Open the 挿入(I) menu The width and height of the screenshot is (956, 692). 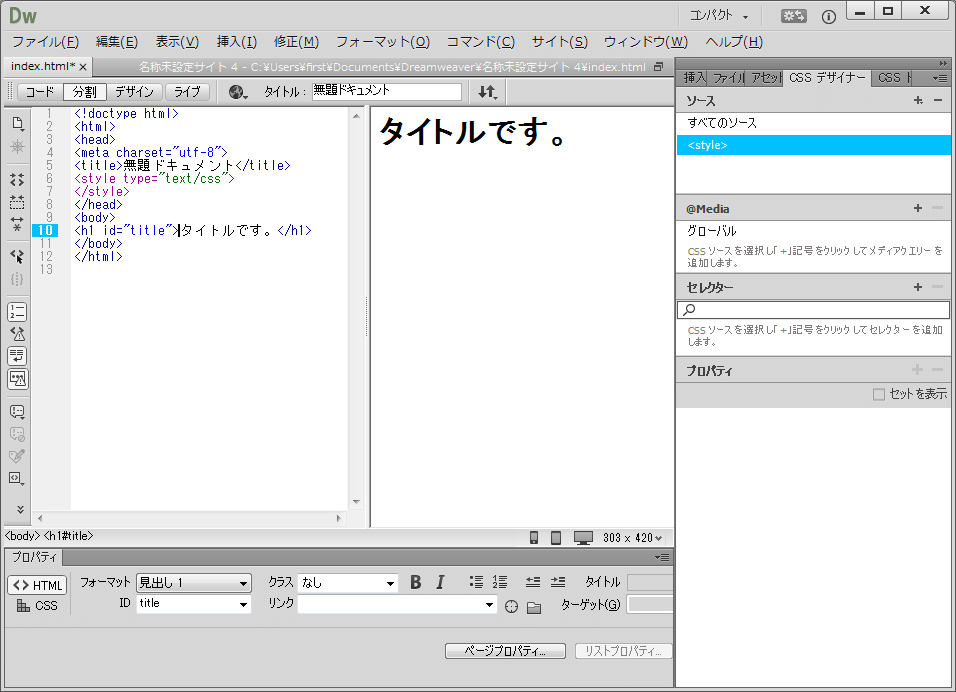coord(236,42)
